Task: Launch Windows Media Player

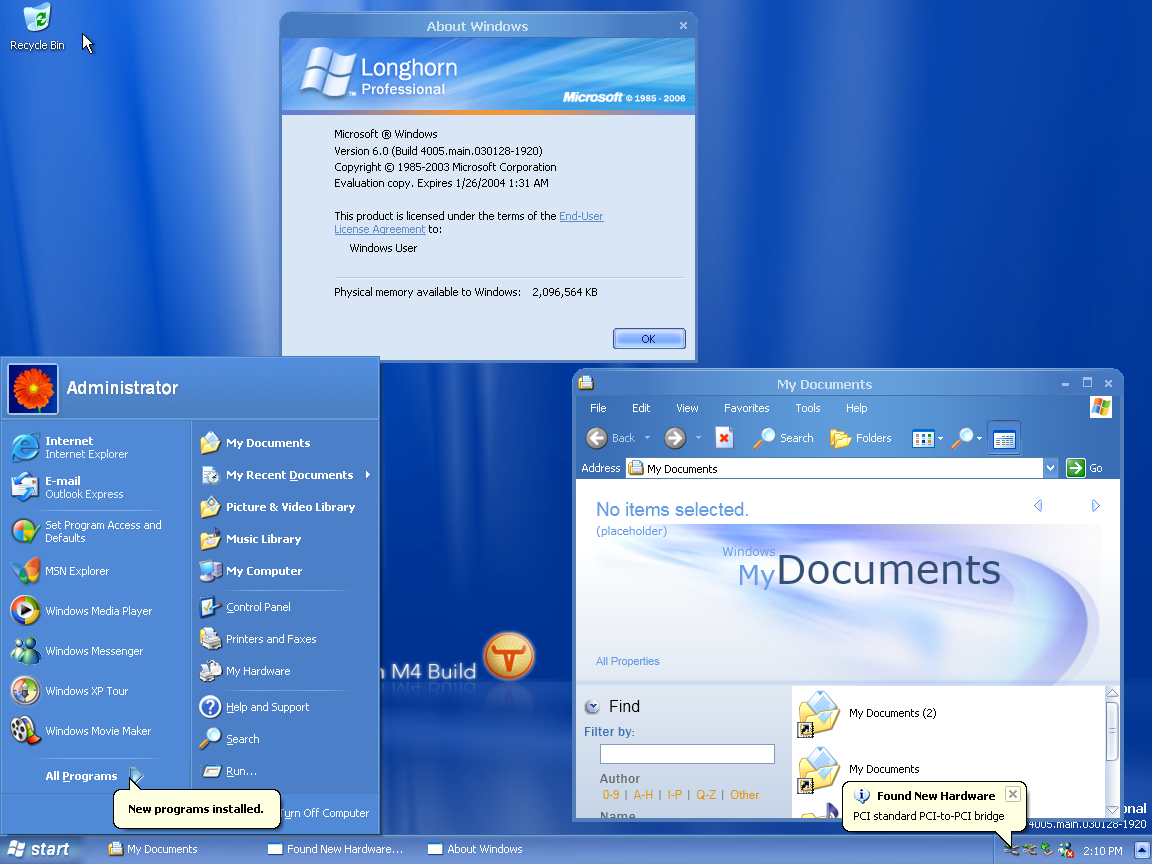Action: coord(82,611)
